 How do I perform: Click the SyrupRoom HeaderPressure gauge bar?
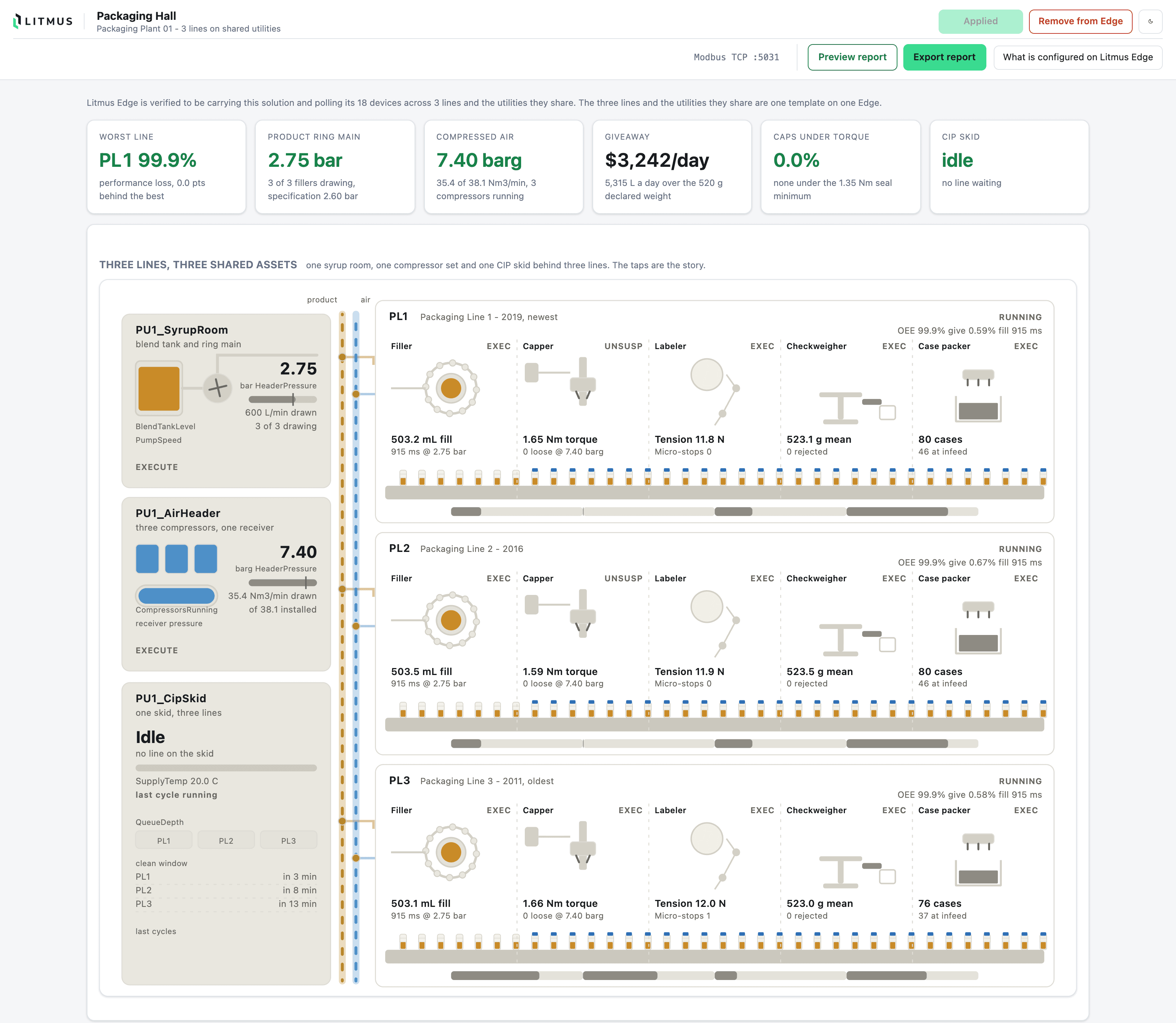[283, 399]
